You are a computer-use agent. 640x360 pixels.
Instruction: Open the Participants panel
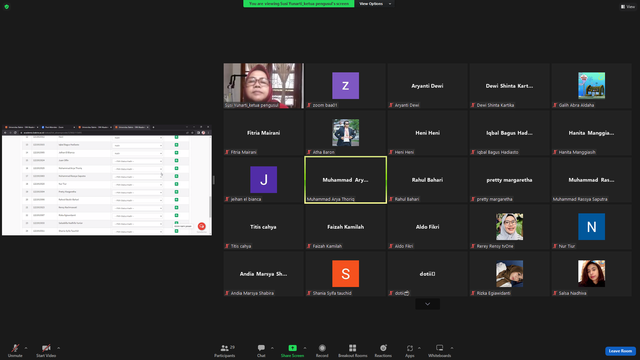(x=225, y=350)
